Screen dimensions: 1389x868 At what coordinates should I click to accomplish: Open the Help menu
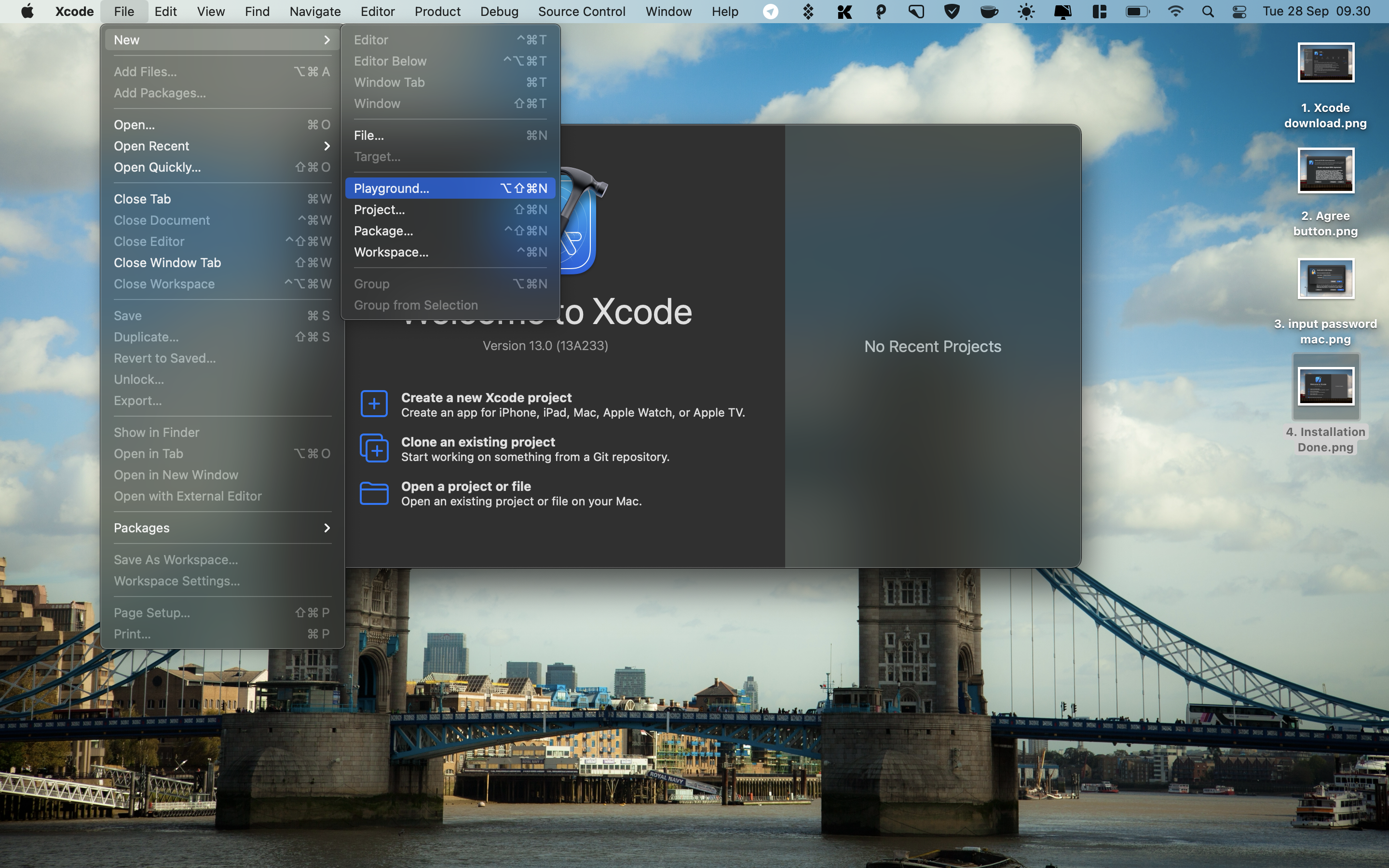(x=724, y=12)
